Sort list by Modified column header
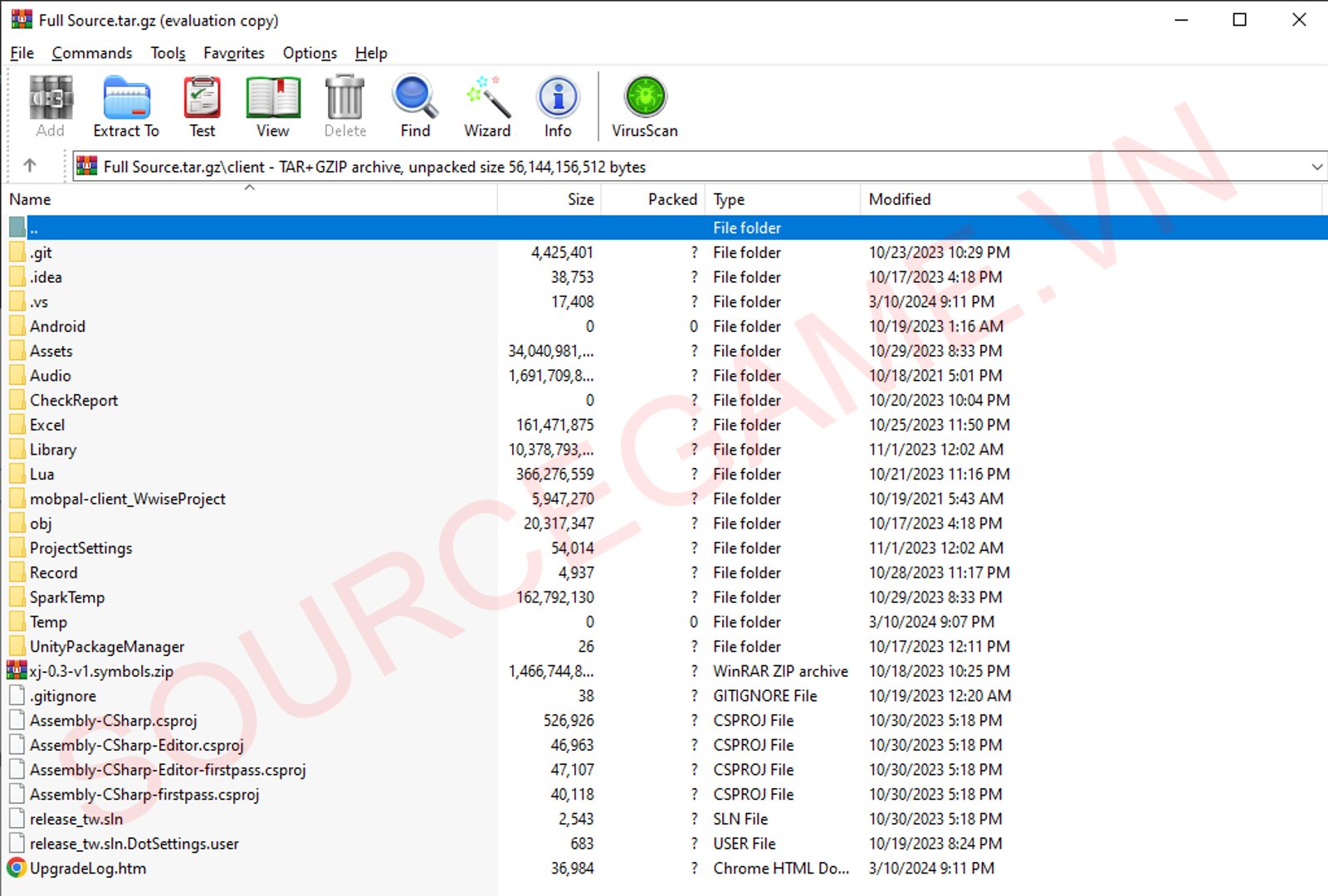The width and height of the screenshot is (1328, 896). [x=899, y=199]
